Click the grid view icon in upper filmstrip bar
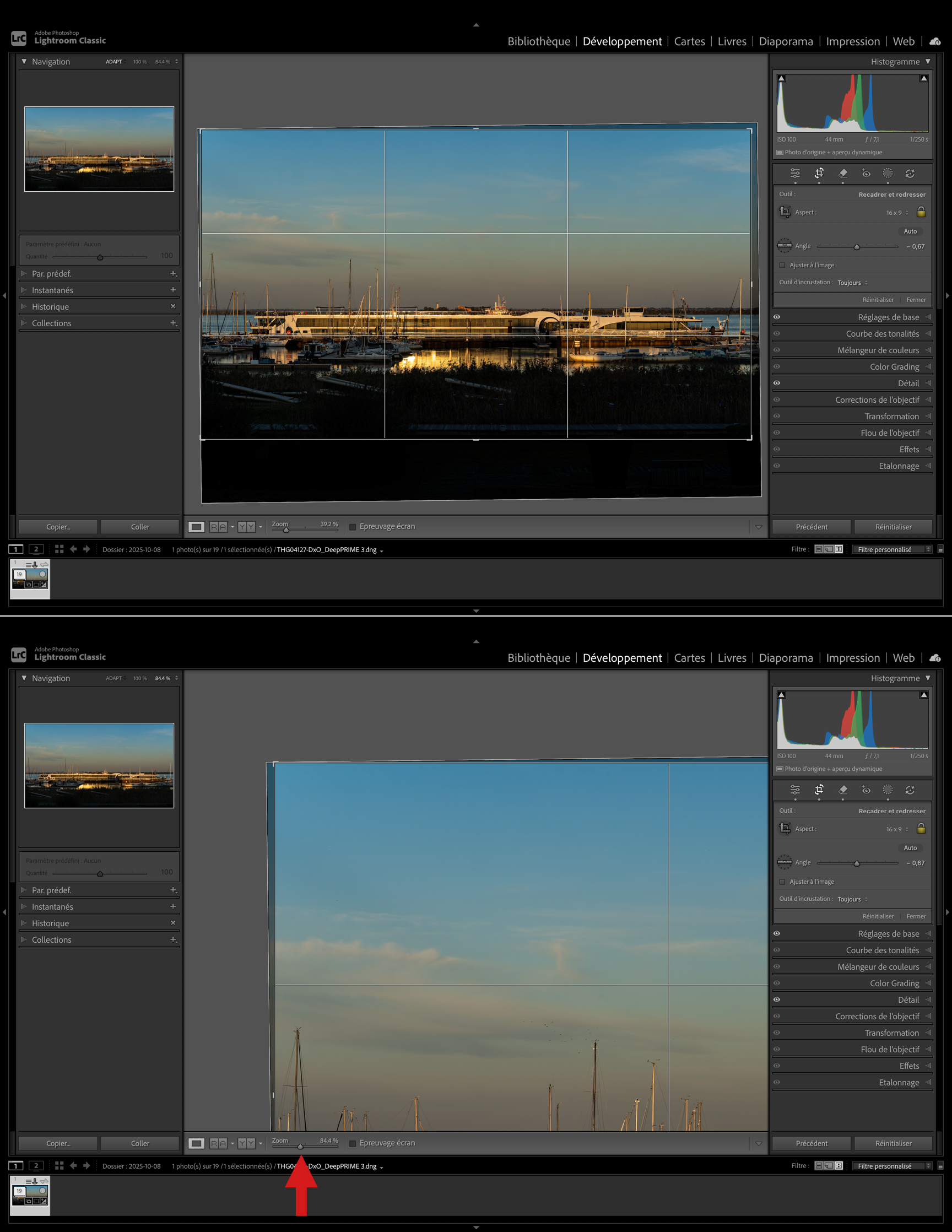 pyautogui.click(x=59, y=549)
